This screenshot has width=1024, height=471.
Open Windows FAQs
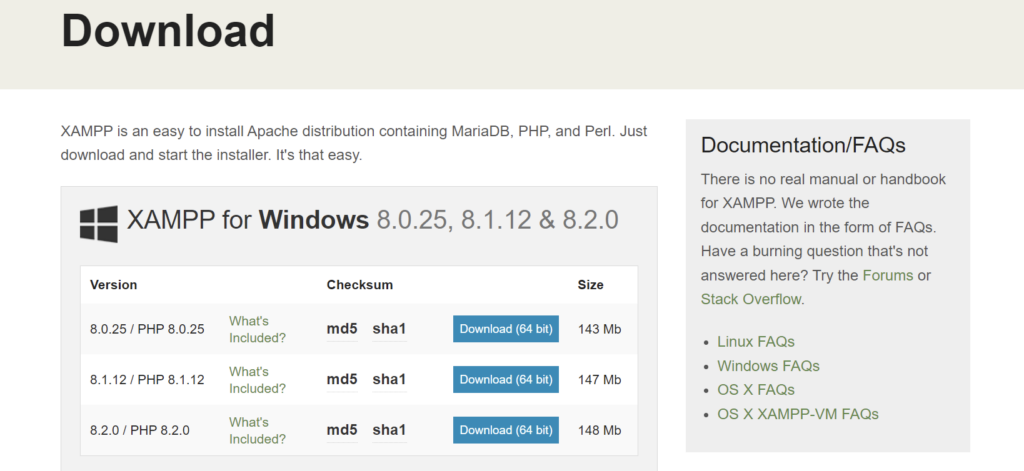pyautogui.click(x=767, y=366)
